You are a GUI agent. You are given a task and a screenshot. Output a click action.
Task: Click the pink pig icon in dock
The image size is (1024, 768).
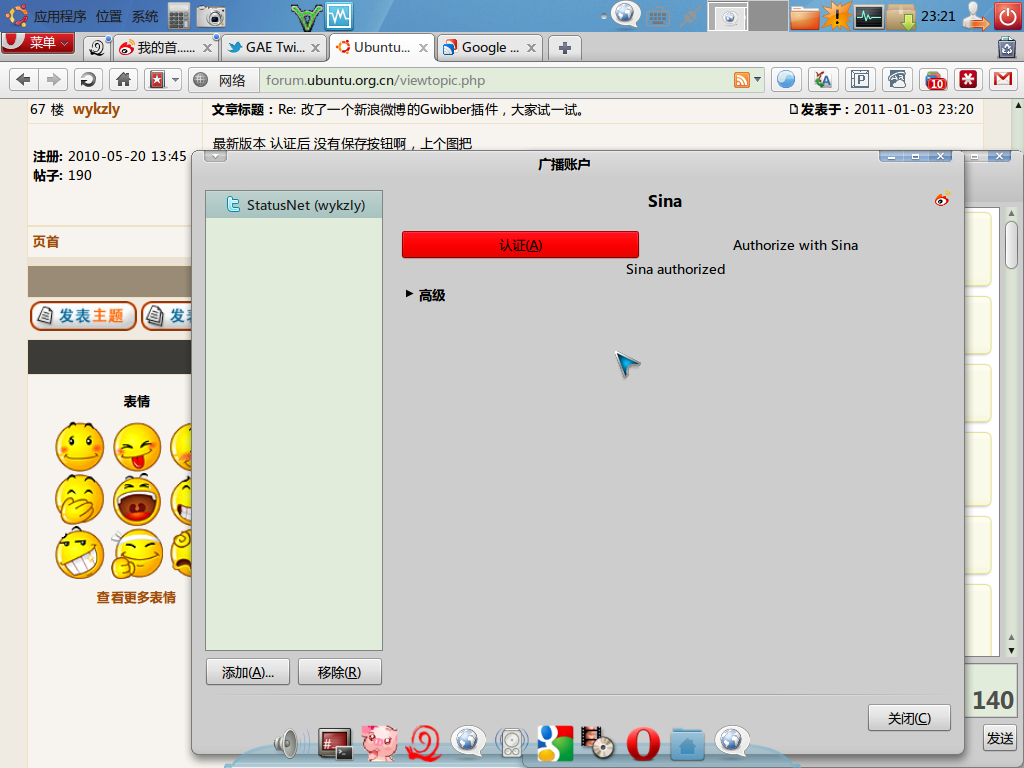[x=379, y=743]
